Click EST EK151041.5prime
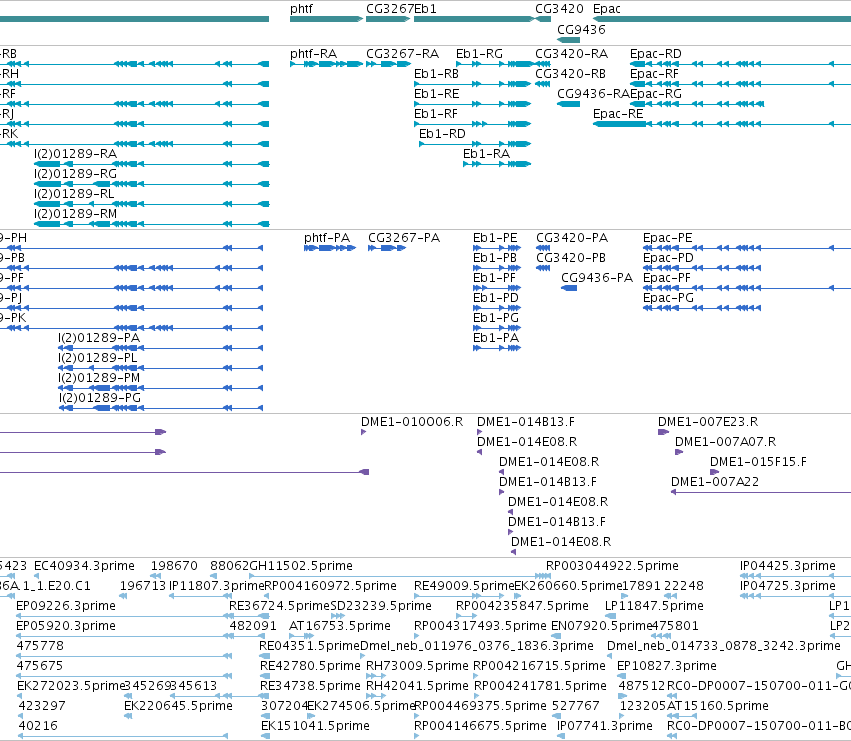 [315, 726]
